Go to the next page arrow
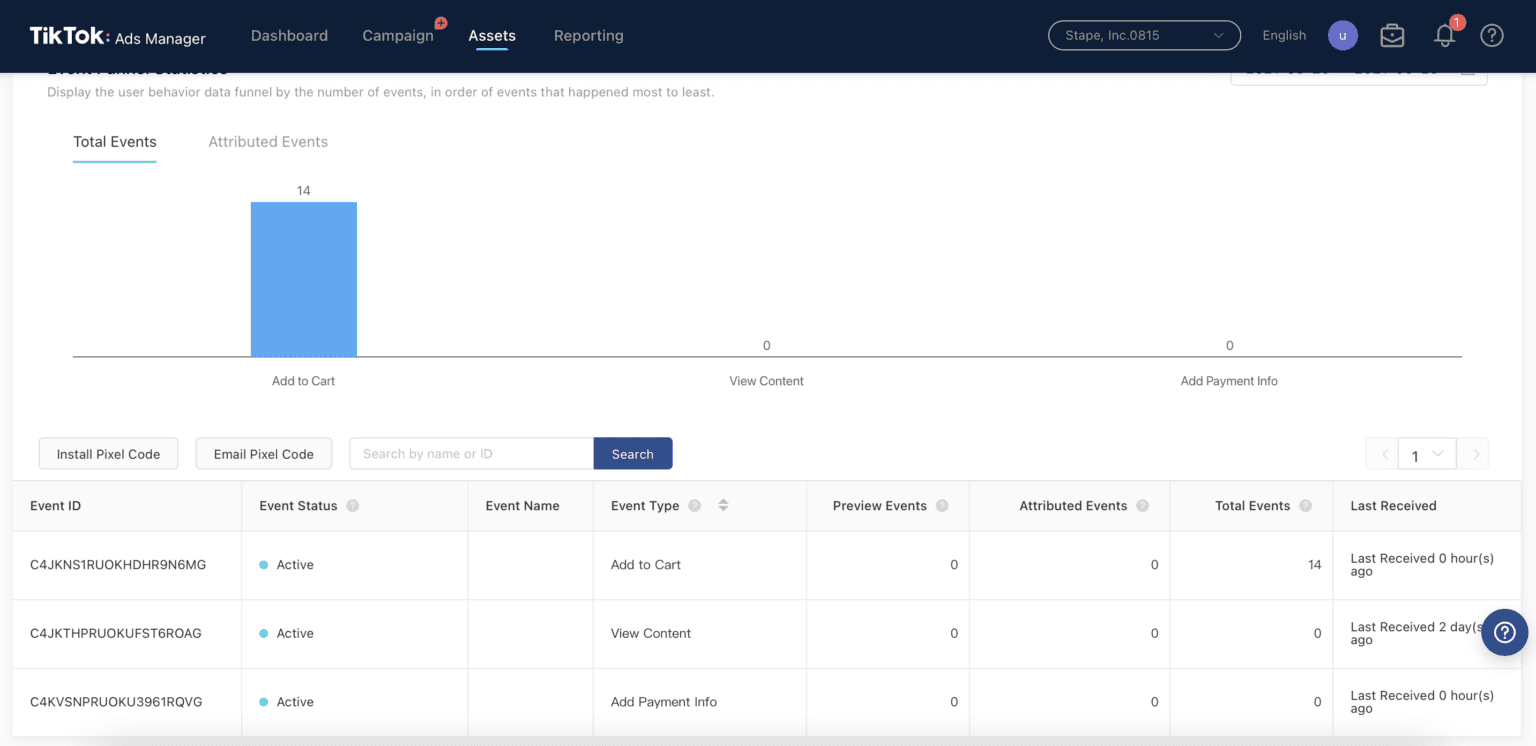The image size is (1536, 746). [x=1473, y=454]
